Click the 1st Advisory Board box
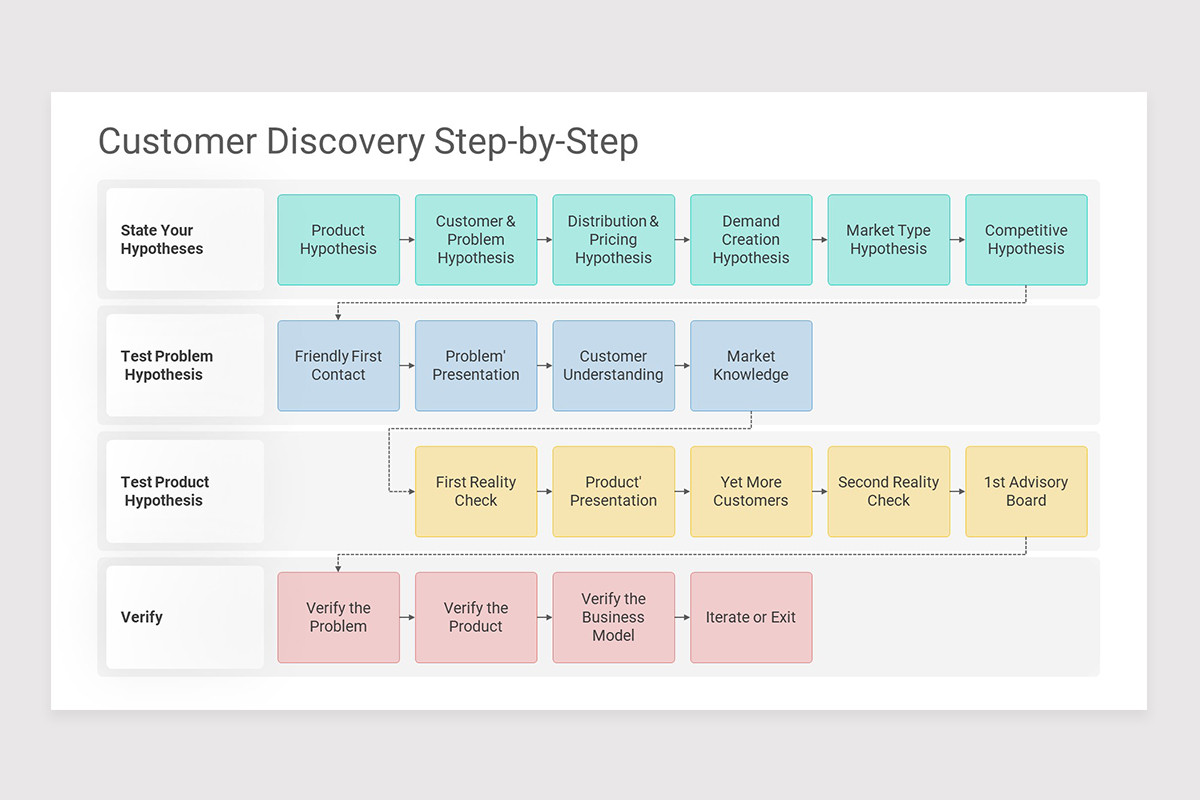The image size is (1200, 800). pos(1026,491)
